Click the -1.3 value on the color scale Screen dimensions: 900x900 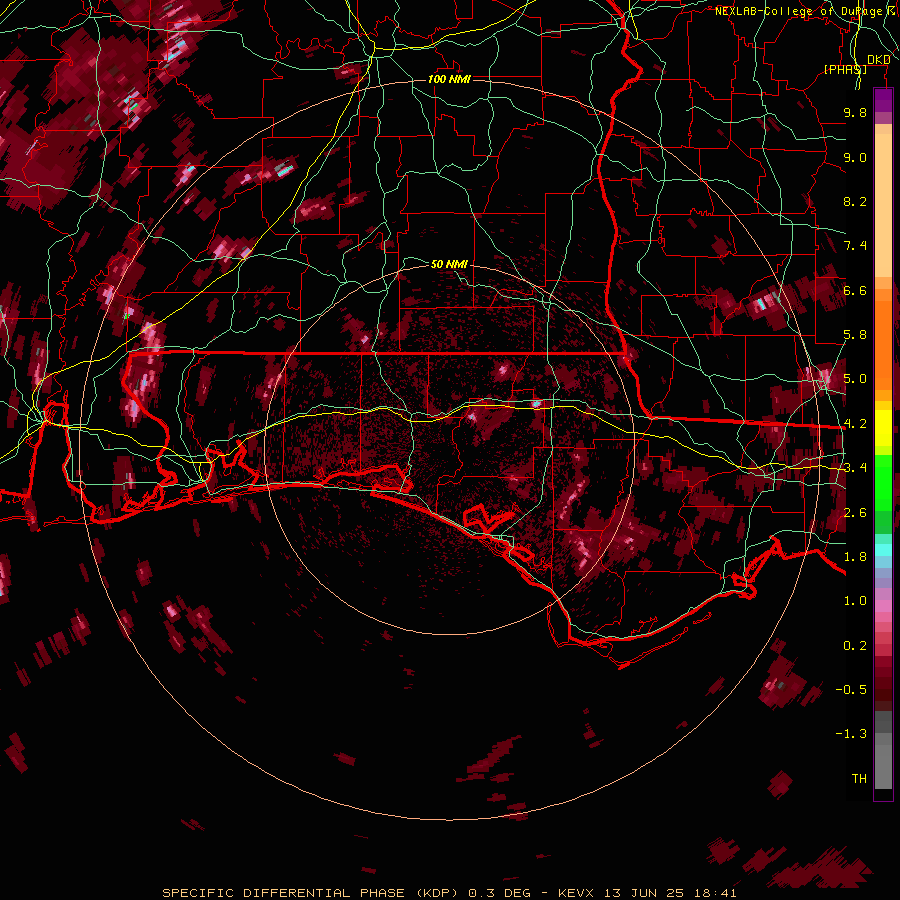click(851, 734)
